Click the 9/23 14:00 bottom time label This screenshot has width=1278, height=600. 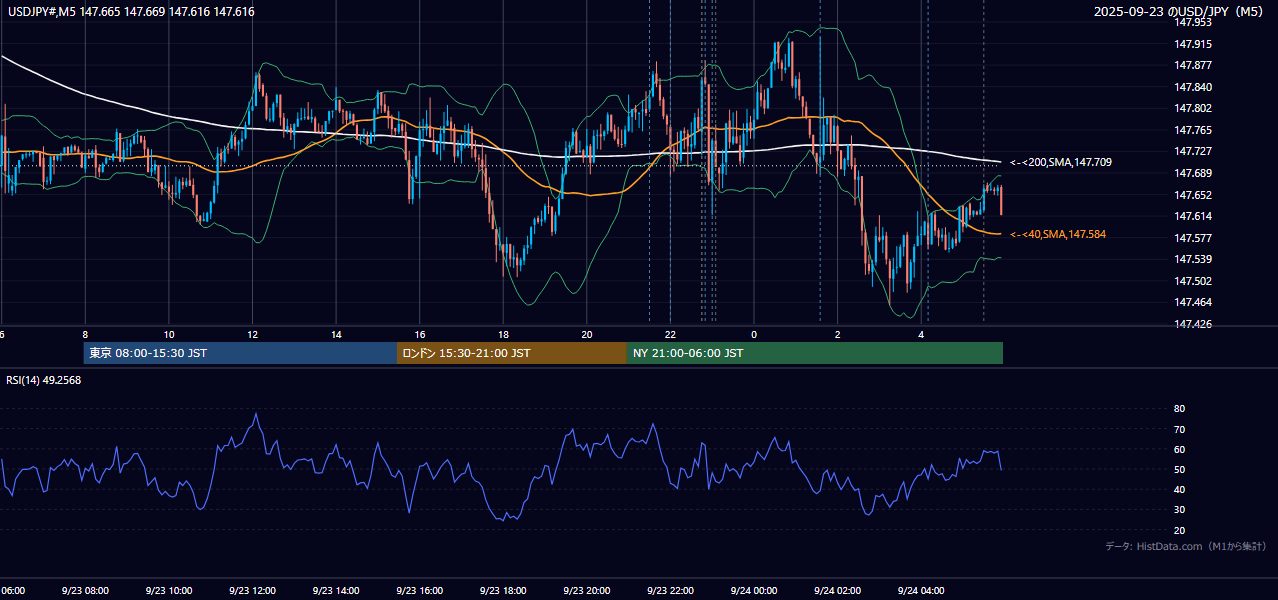tap(336, 591)
